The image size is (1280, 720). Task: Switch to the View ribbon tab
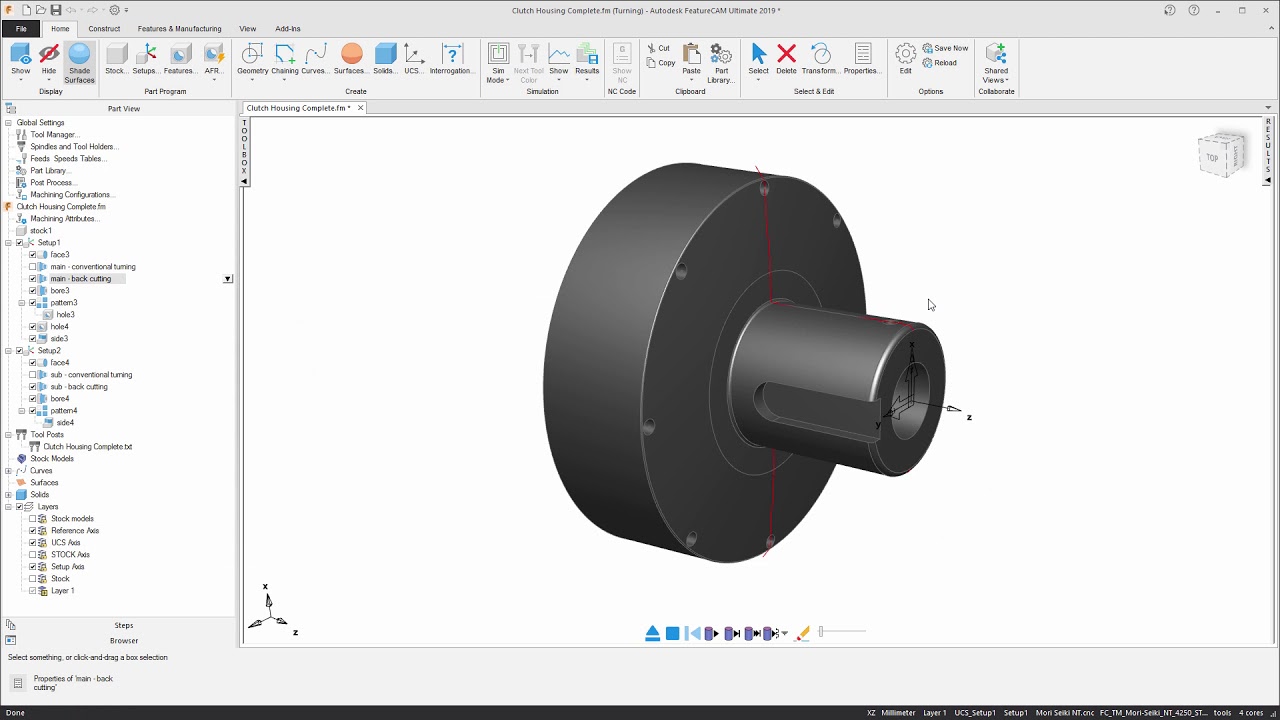[x=248, y=29]
